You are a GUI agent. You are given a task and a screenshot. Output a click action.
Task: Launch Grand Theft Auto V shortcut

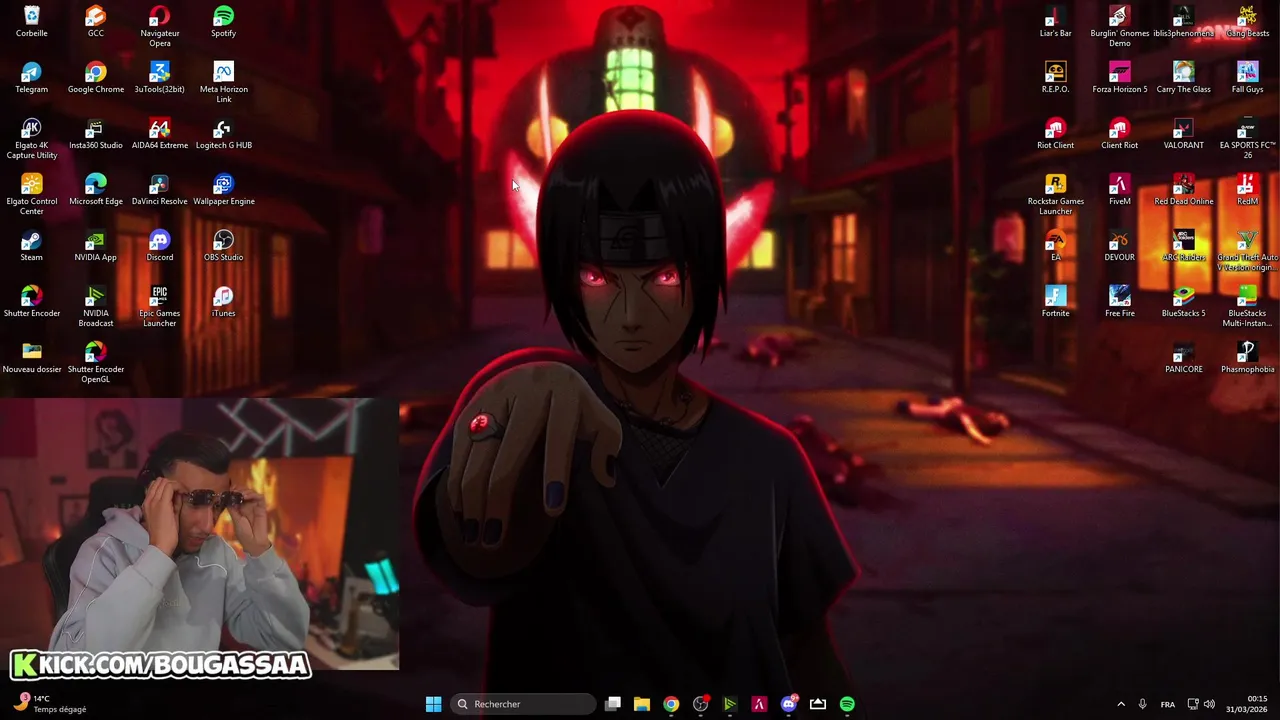point(1248,250)
